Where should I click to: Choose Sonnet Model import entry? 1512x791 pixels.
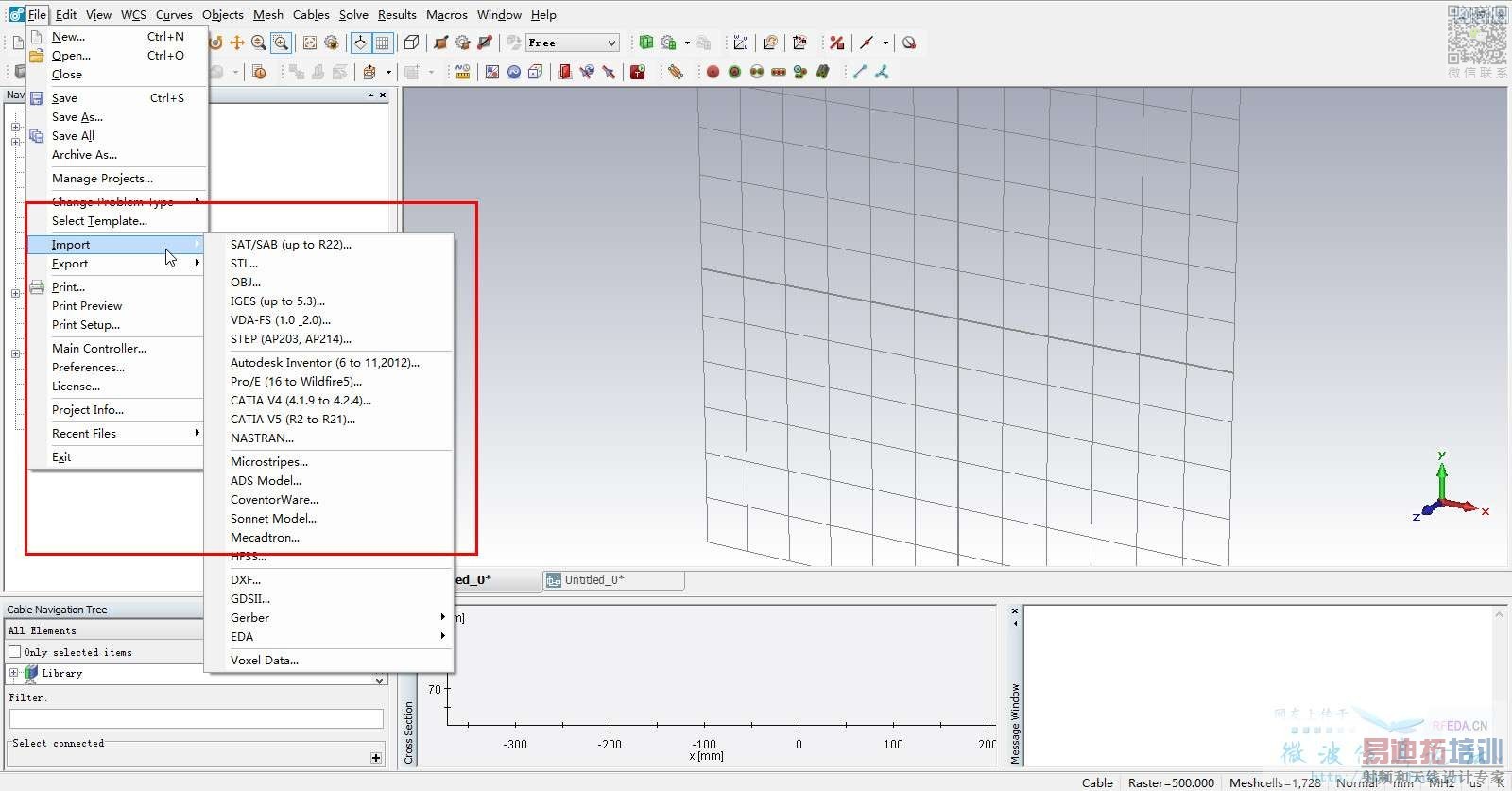pos(273,519)
